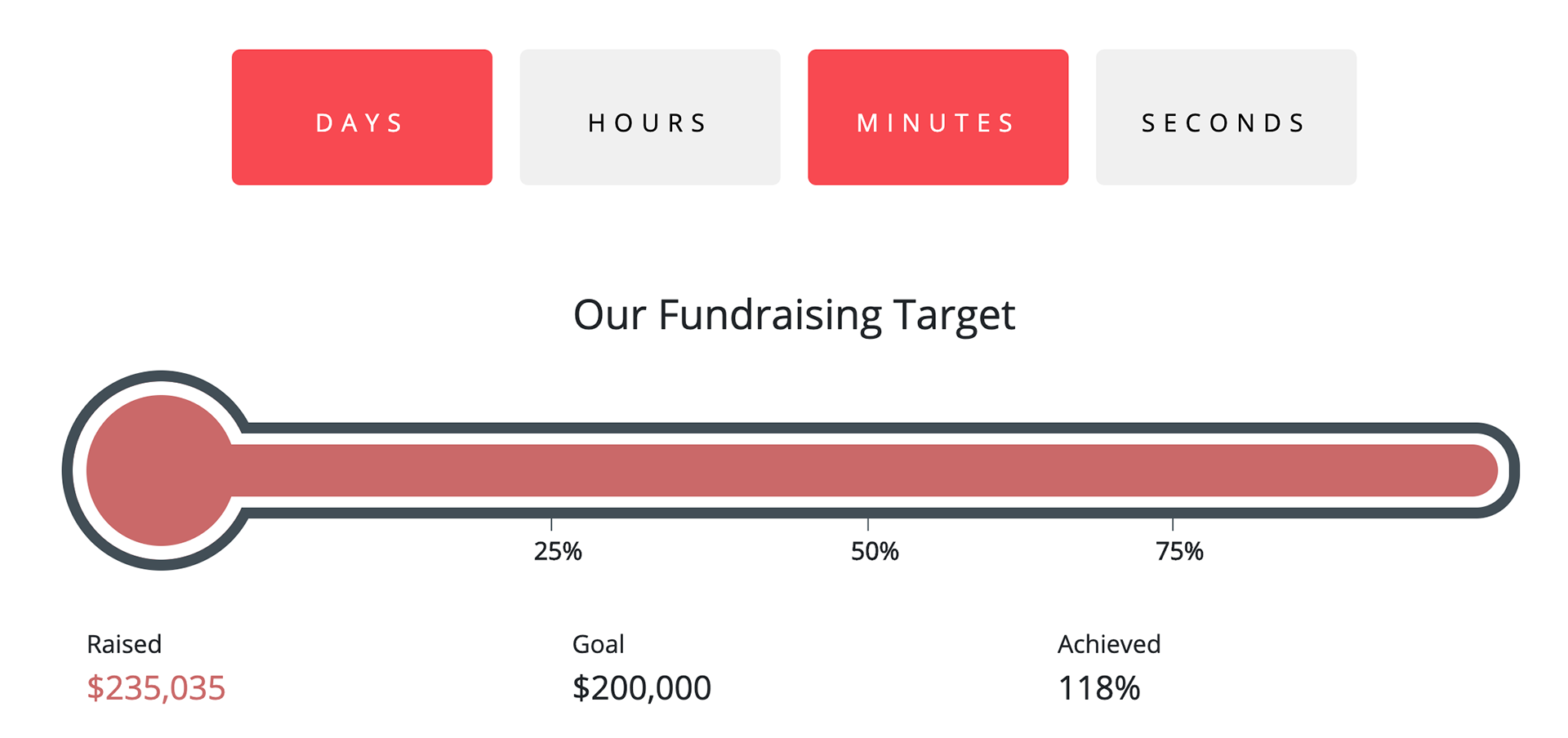
Task: Click the $235,035 raised amount
Action: (x=156, y=688)
